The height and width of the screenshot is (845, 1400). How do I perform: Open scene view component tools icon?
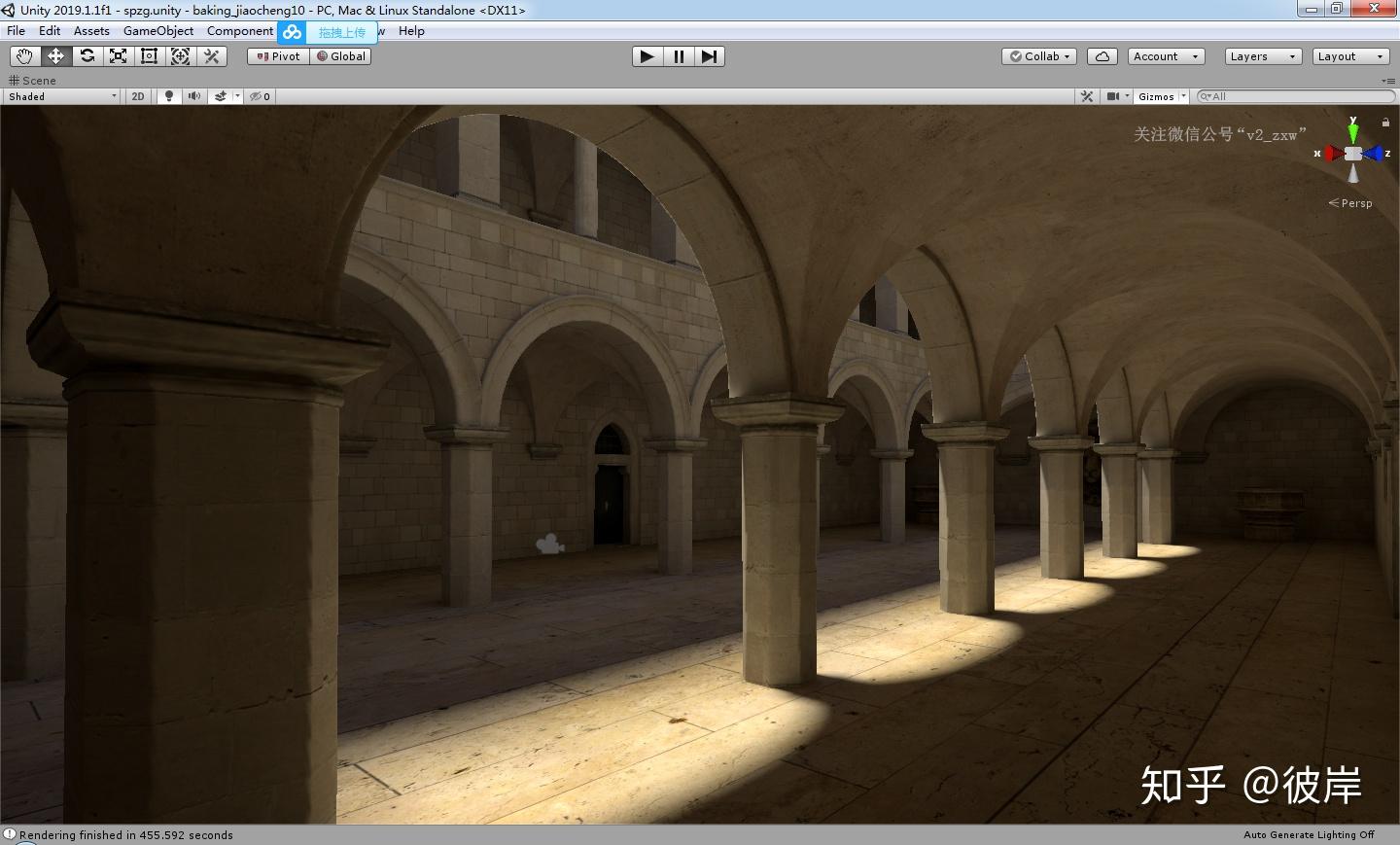pos(1087,96)
